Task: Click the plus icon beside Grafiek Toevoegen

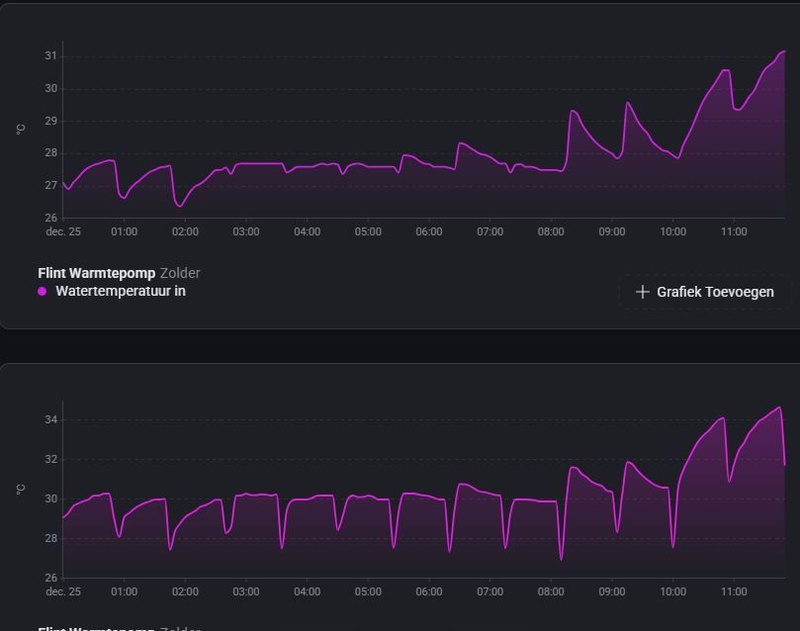Action: (x=642, y=292)
